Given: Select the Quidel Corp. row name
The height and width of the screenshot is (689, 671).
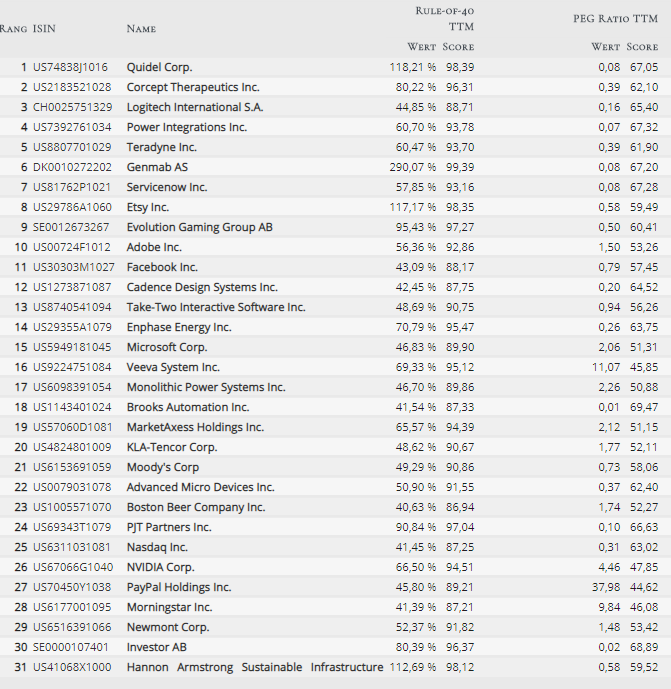Looking at the screenshot, I should (x=160, y=67).
